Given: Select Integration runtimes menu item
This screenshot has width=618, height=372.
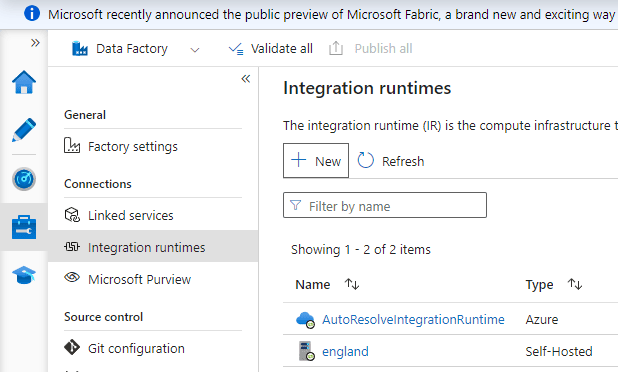Looking at the screenshot, I should [x=153, y=247].
